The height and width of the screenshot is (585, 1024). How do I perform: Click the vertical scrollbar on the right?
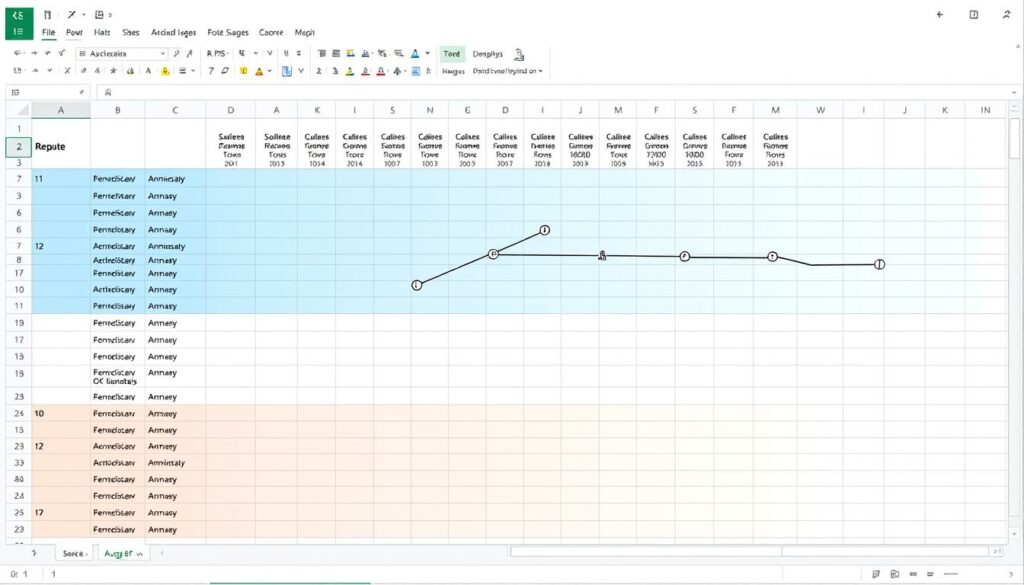(x=1014, y=137)
